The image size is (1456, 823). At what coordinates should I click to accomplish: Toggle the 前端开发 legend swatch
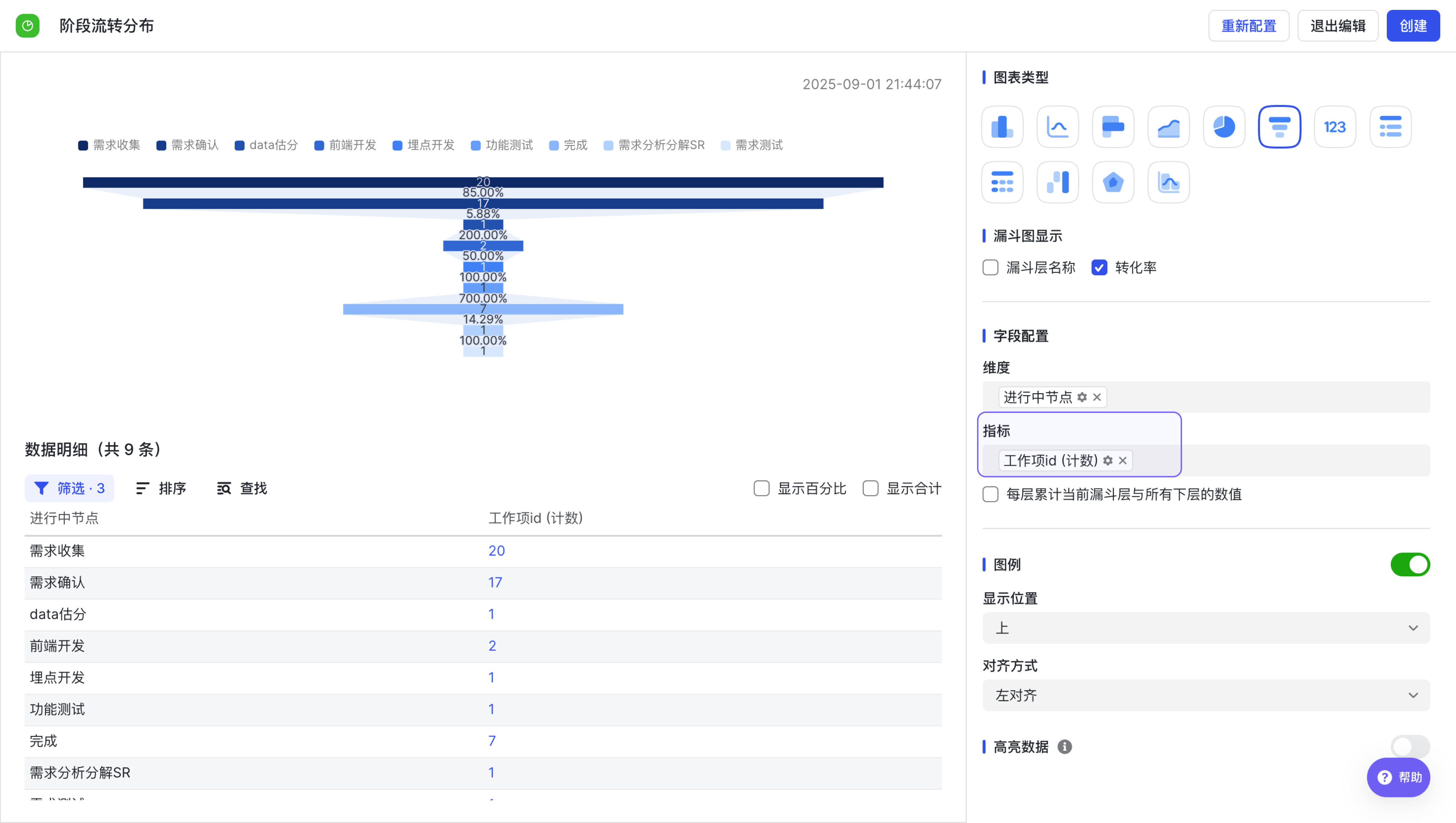319,145
